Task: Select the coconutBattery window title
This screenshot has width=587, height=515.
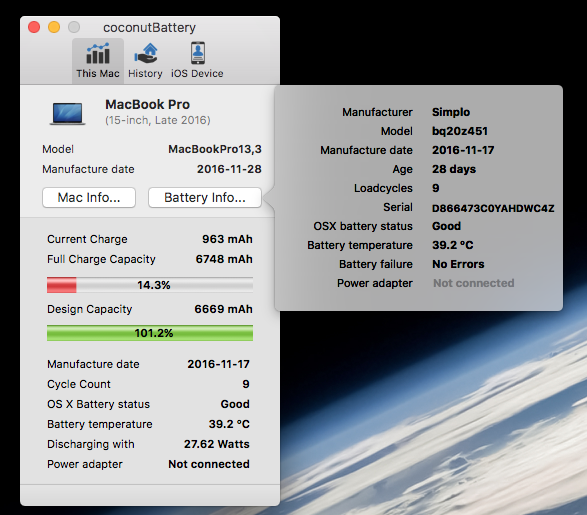Action: [149, 28]
